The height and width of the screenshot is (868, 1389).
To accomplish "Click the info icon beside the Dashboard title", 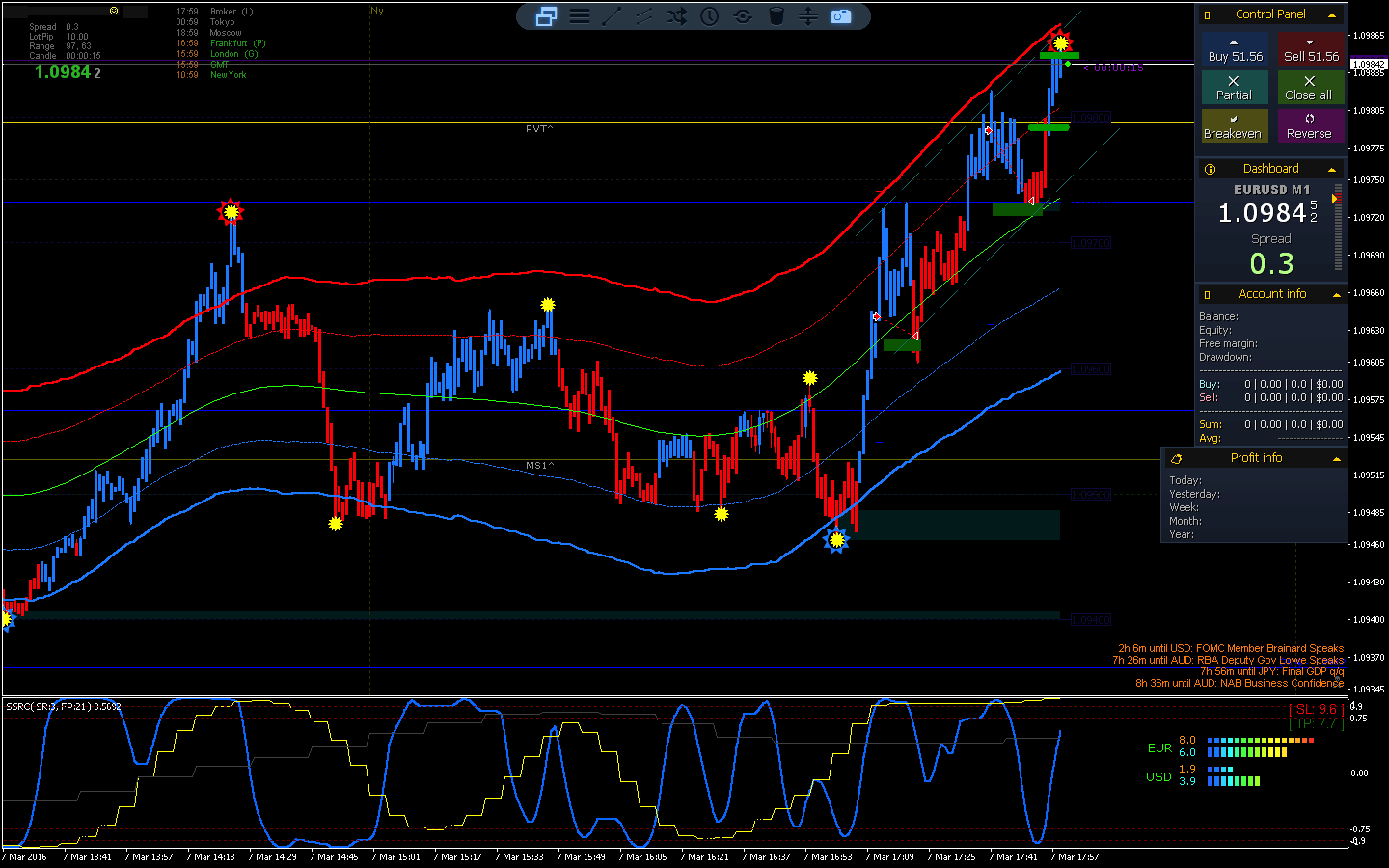I will pyautogui.click(x=1210, y=169).
